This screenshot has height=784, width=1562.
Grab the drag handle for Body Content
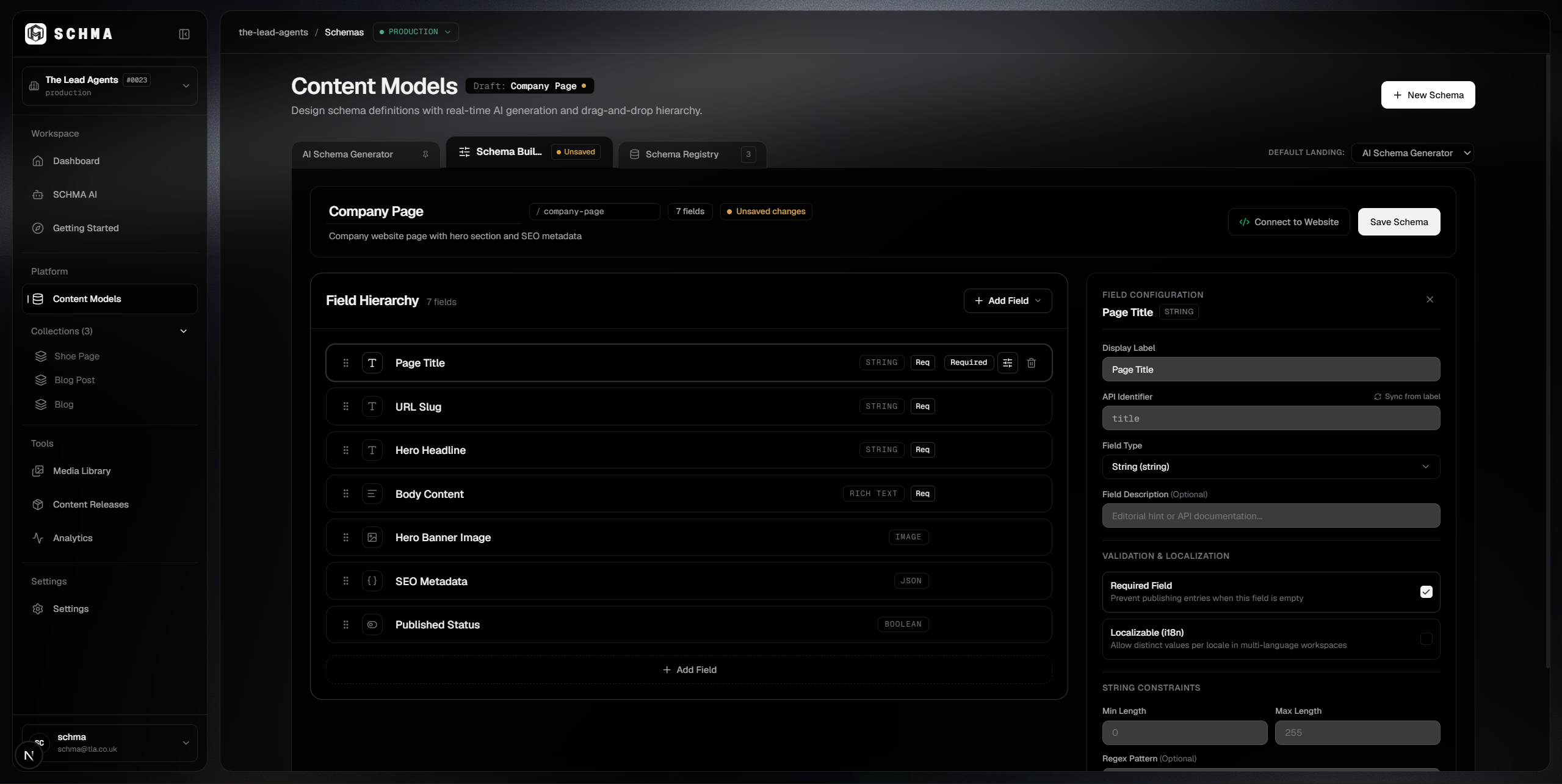(x=345, y=494)
